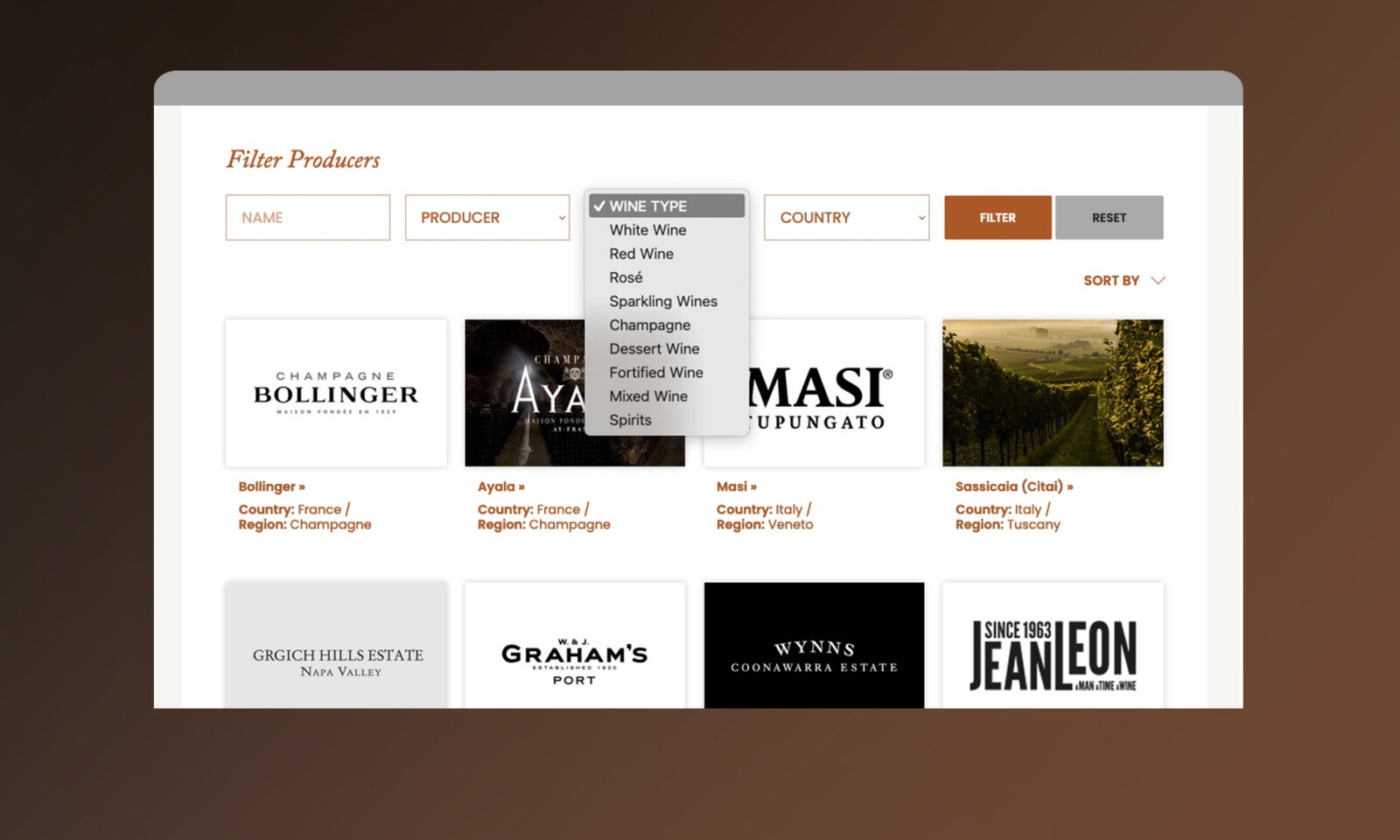Image resolution: width=1400 pixels, height=840 pixels.
Task: Click the vineyard photo for Sassicaia
Action: point(1053,393)
